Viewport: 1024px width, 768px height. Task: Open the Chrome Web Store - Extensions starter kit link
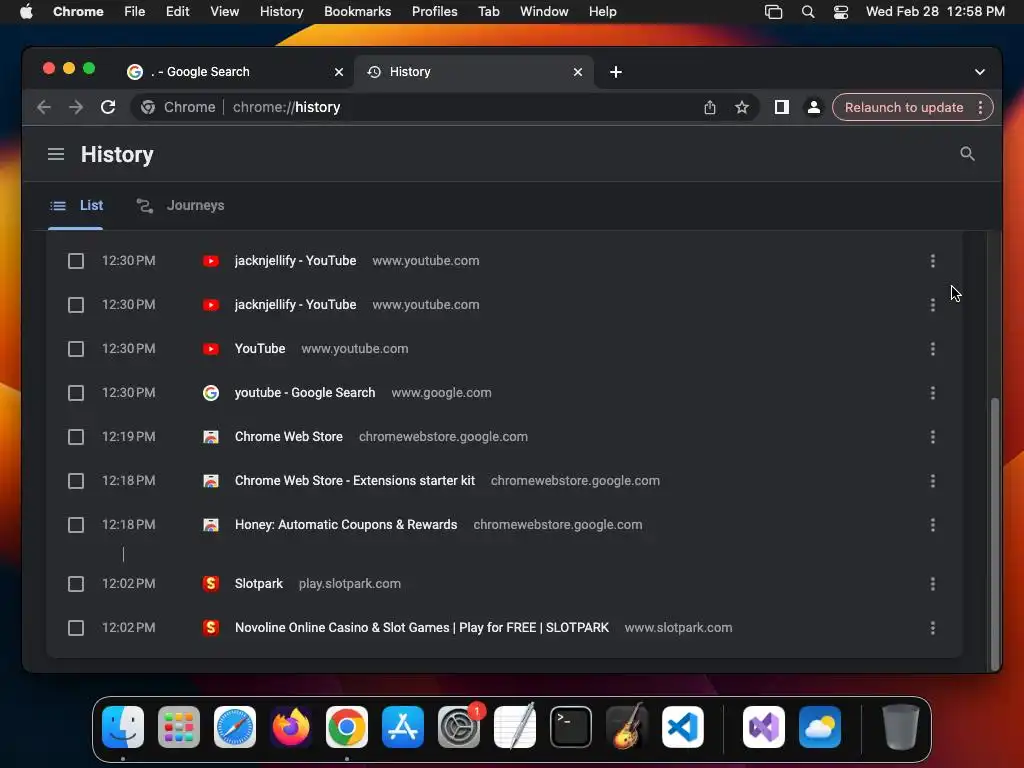tap(355, 481)
